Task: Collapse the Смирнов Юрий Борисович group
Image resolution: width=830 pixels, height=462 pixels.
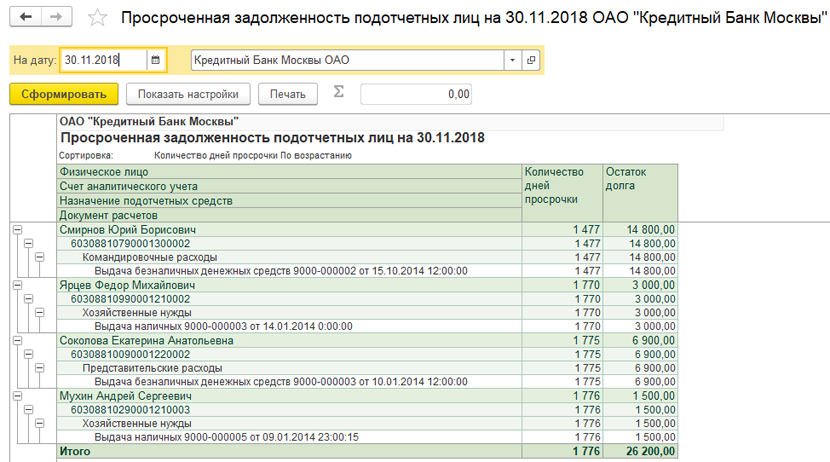Action: pyautogui.click(x=17, y=229)
